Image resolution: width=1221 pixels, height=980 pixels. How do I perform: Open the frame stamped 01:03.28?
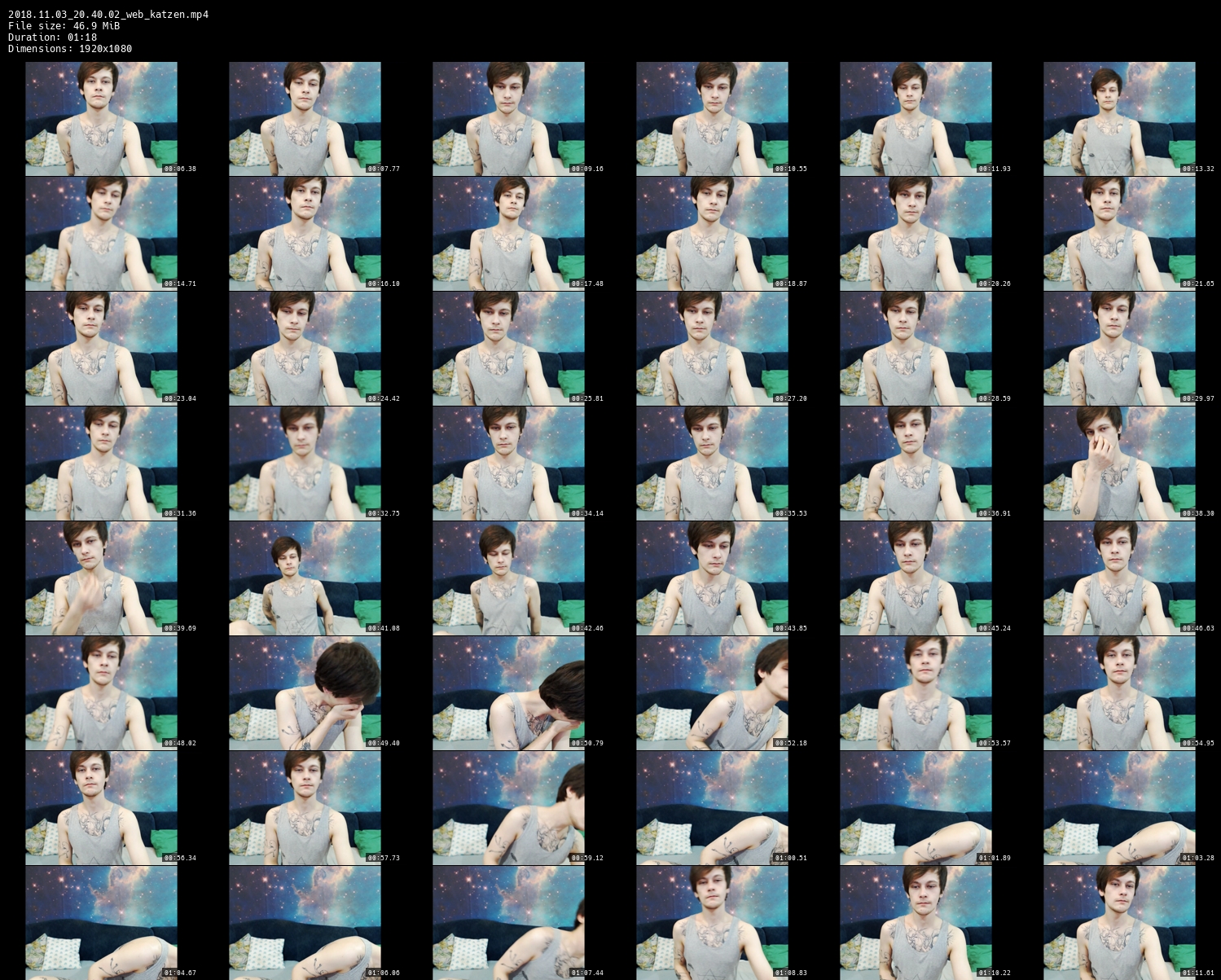[1119, 808]
